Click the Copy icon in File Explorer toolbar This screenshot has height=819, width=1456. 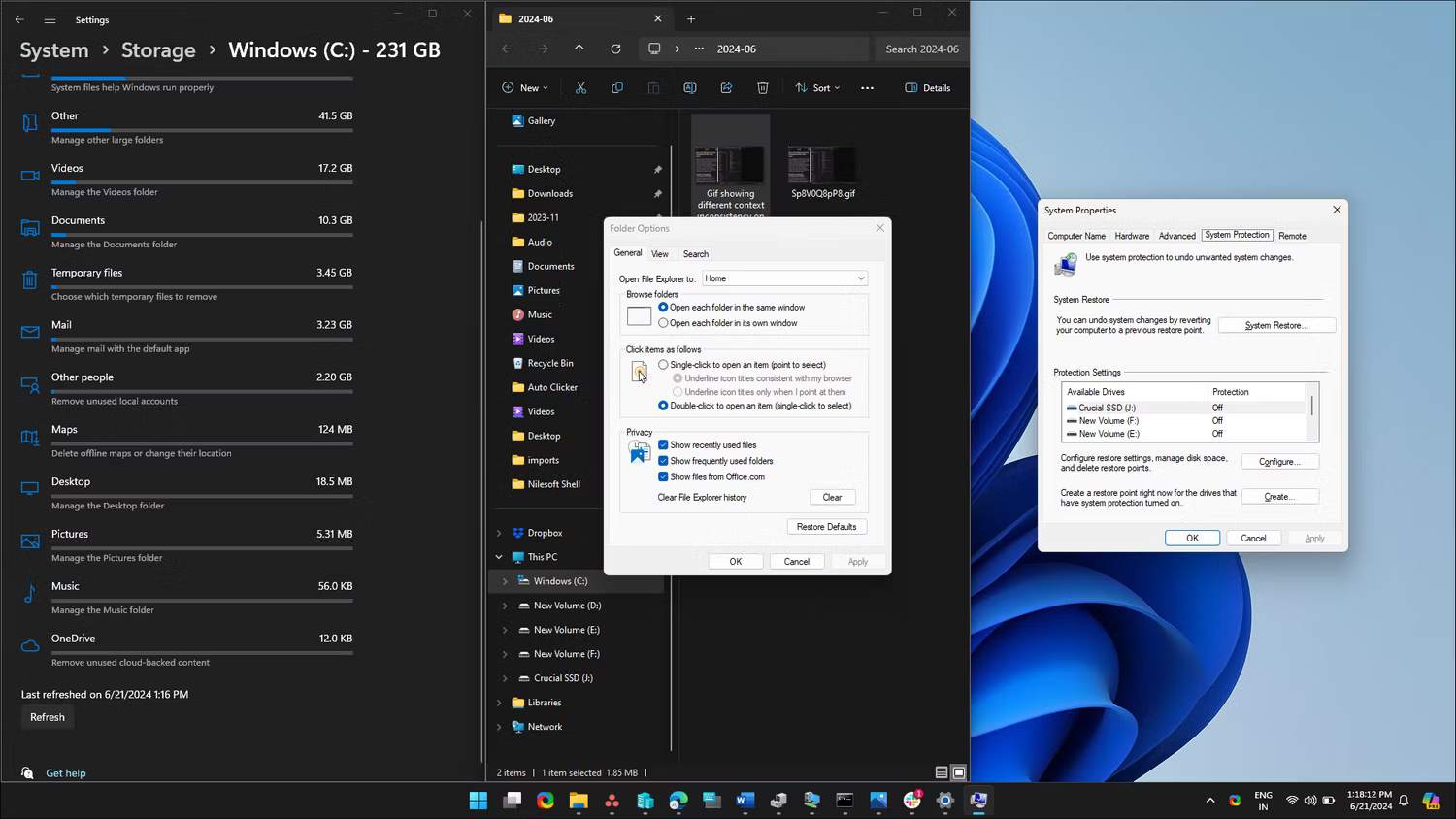(617, 87)
